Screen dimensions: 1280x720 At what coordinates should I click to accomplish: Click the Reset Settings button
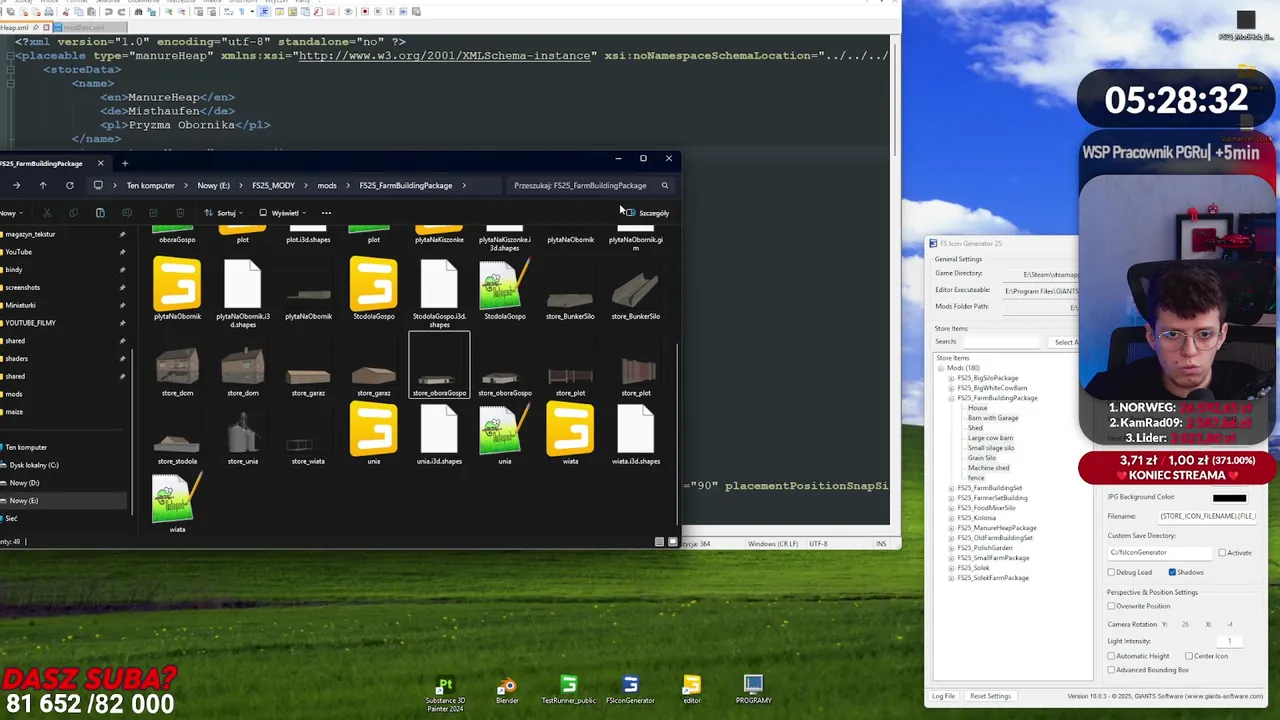pos(990,696)
